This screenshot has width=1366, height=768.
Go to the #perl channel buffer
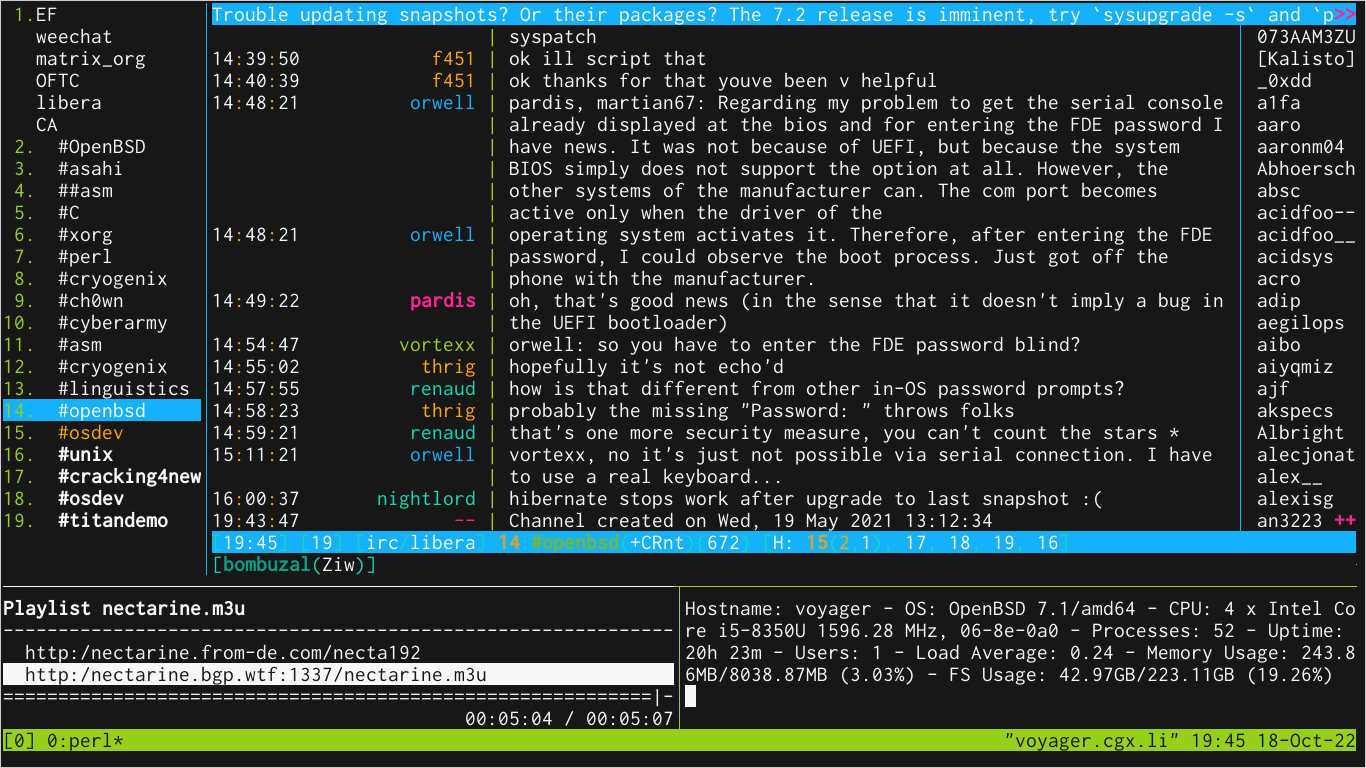pos(85,257)
